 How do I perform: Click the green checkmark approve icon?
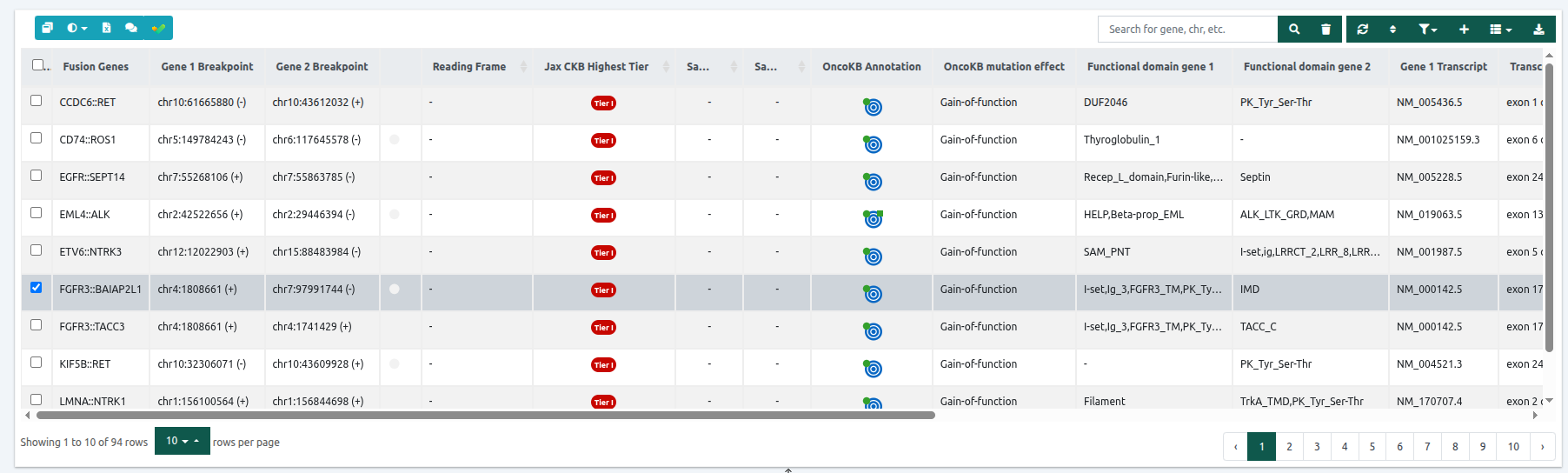tap(158, 28)
